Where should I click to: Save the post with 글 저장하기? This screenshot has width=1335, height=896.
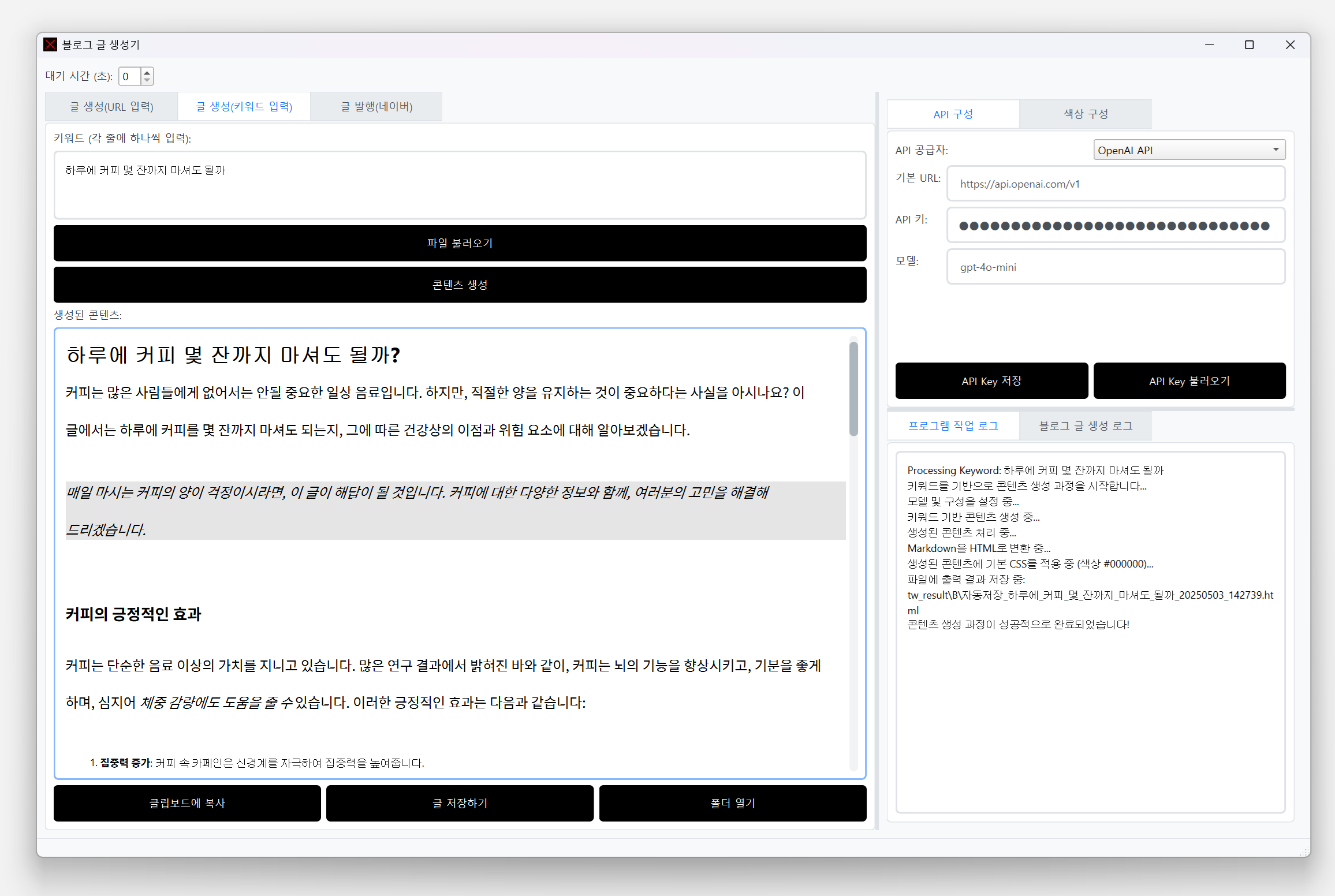coord(460,803)
